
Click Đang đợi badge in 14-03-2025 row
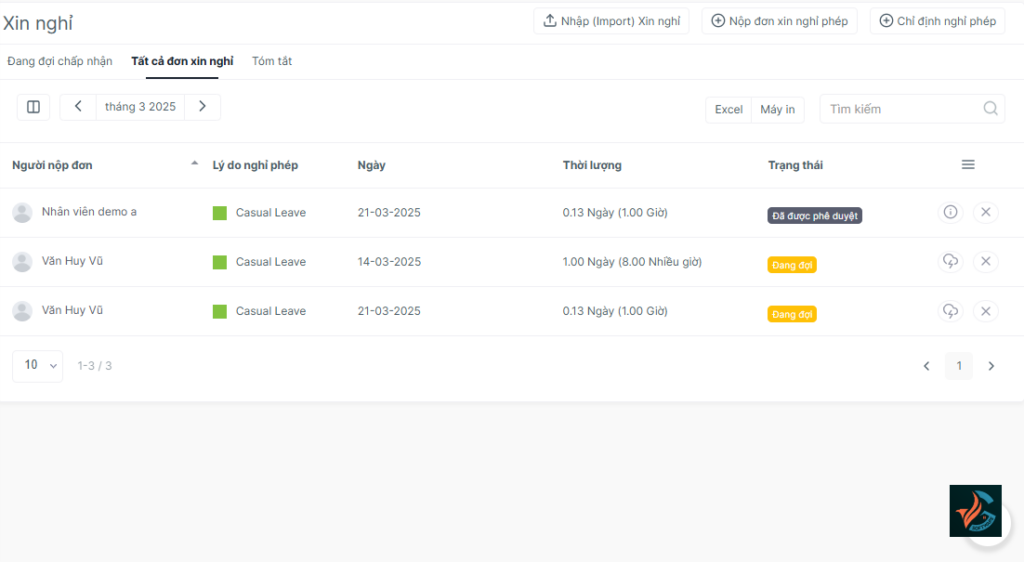coord(792,265)
